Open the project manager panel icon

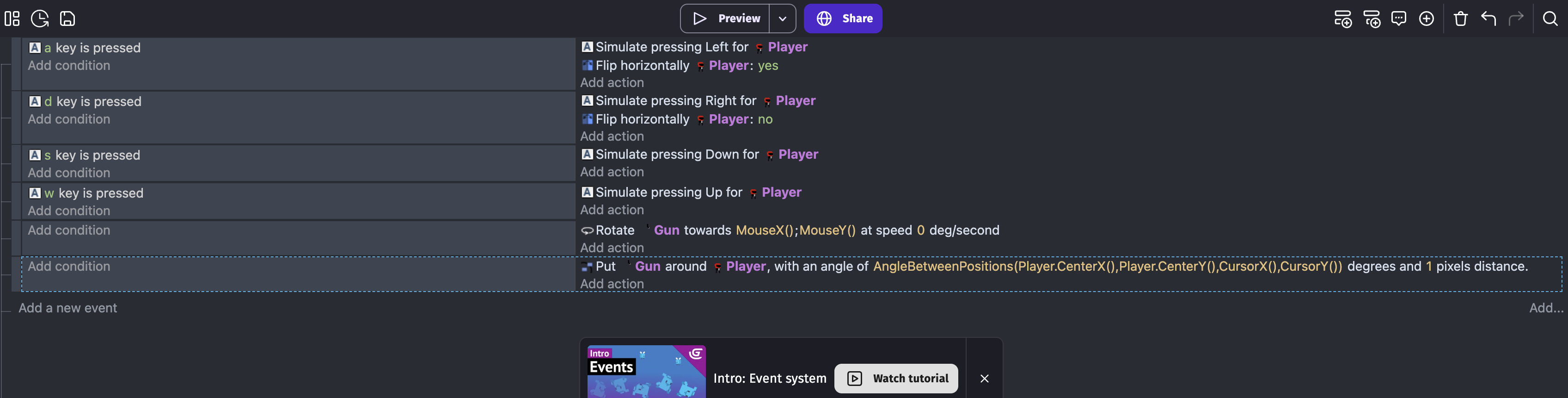[12, 19]
